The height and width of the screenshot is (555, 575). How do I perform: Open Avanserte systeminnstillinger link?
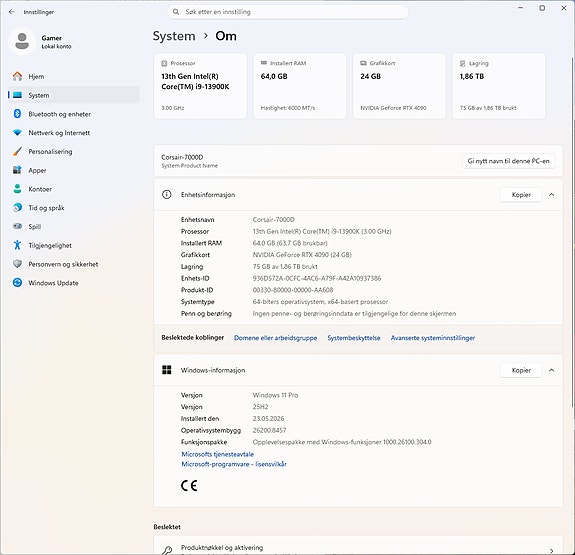click(x=433, y=338)
